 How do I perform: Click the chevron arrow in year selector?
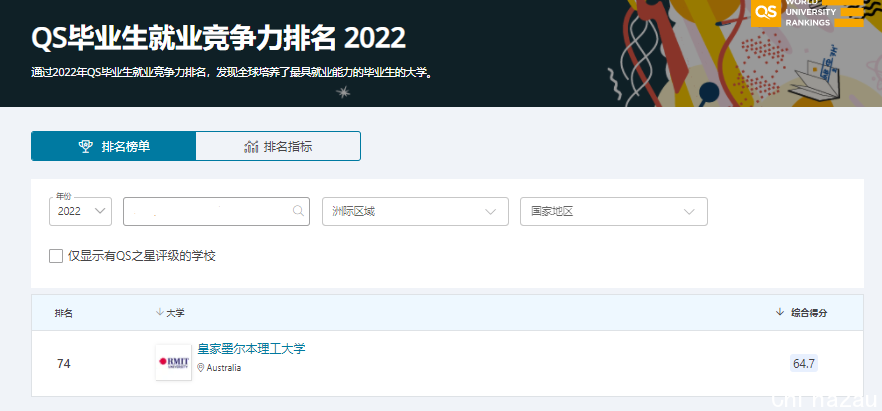[x=100, y=211]
